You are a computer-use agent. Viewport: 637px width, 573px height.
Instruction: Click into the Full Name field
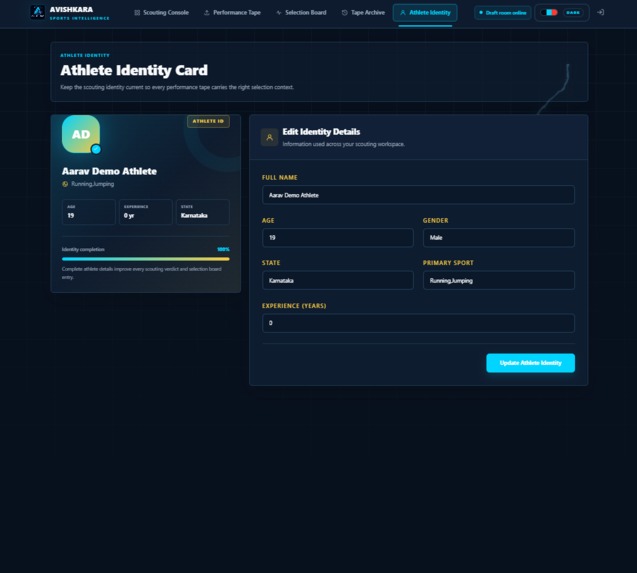click(x=418, y=195)
